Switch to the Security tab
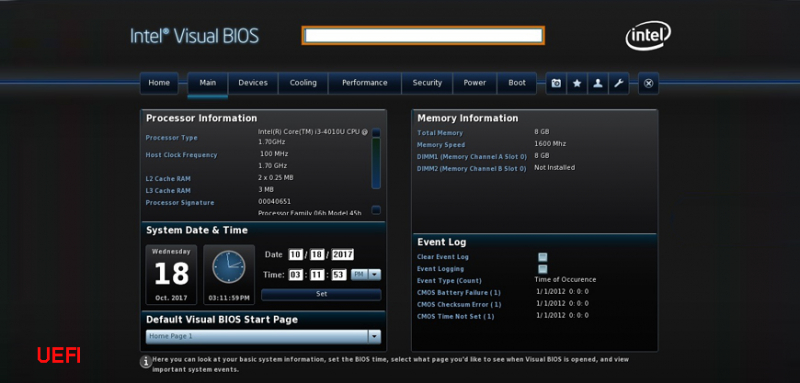Viewport: 800px width, 383px height. coord(427,83)
